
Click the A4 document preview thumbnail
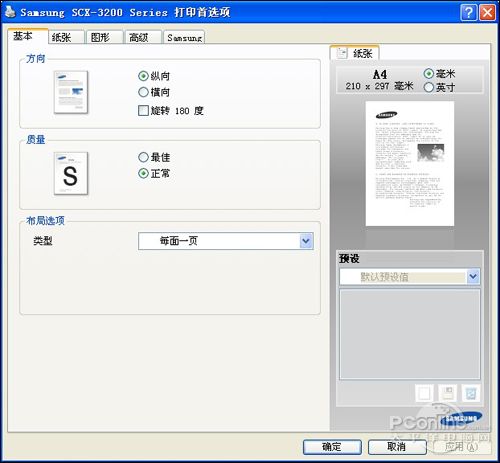[x=410, y=164]
